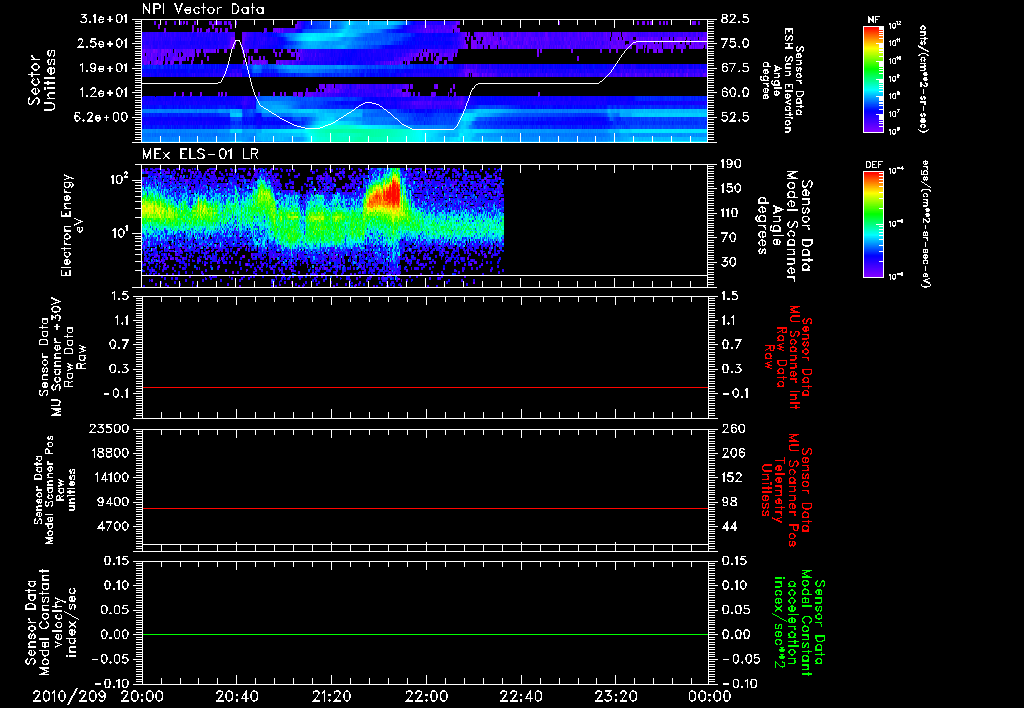Click the 67.5 sun elevation tick label
The width and height of the screenshot is (1024, 708).
tap(735, 68)
